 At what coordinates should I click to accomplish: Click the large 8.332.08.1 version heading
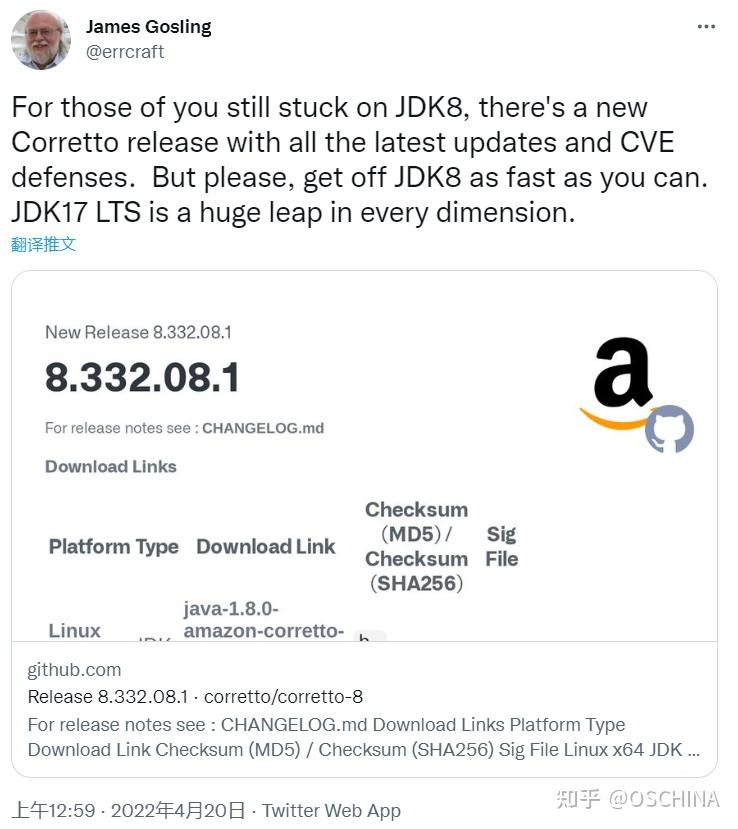(x=142, y=378)
